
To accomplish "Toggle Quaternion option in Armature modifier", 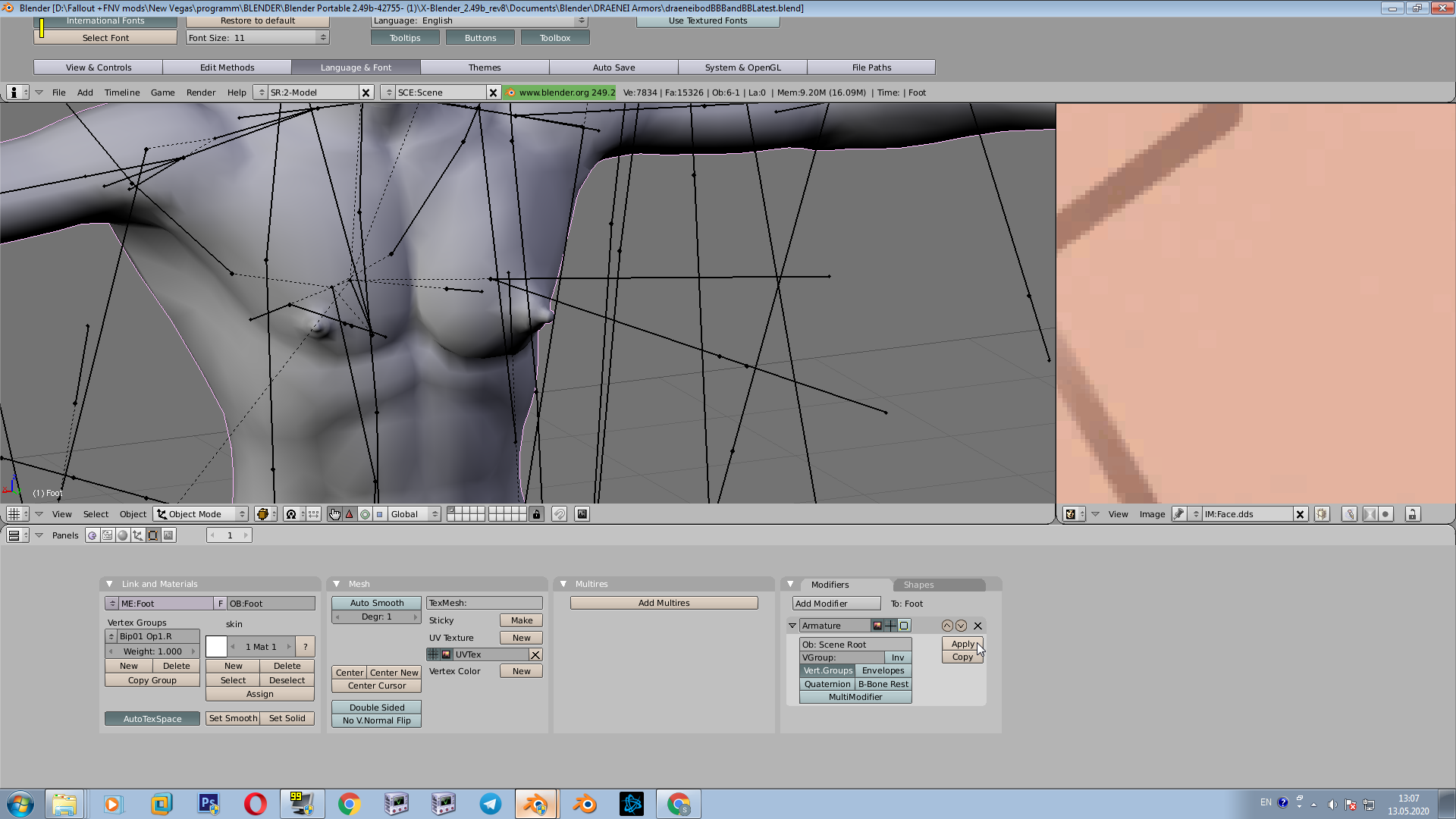I will (827, 684).
